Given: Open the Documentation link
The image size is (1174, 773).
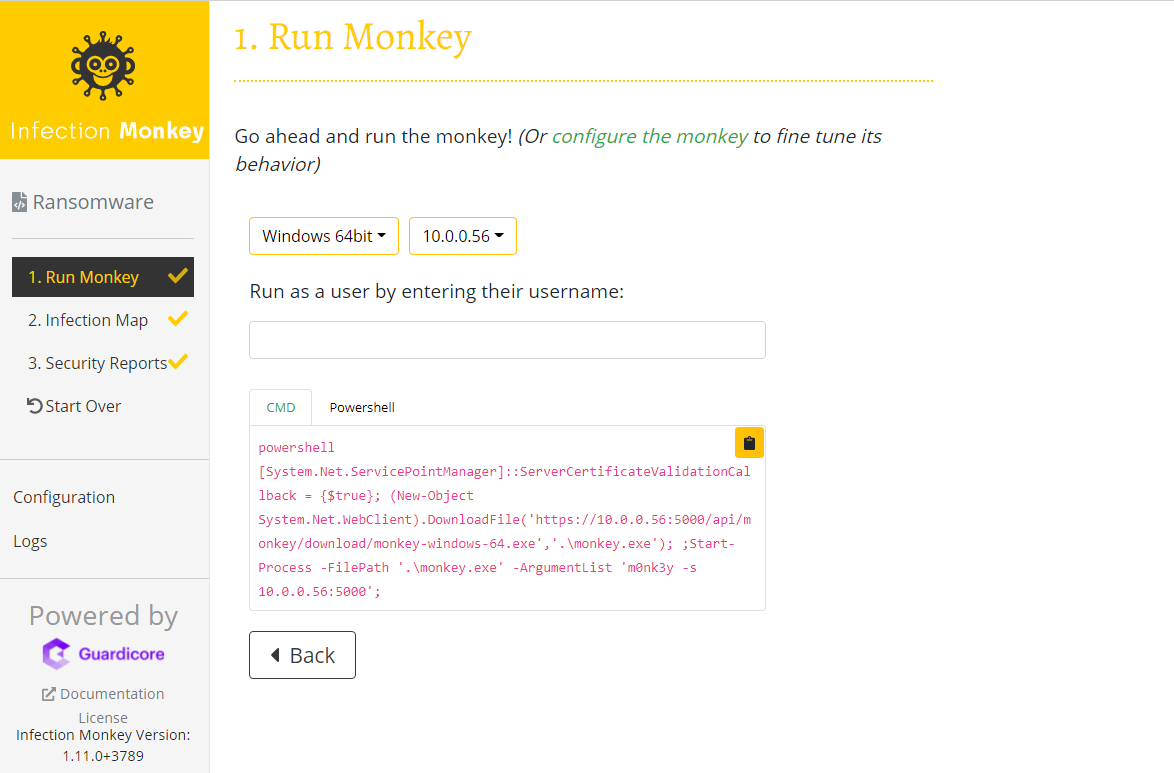Looking at the screenshot, I should (x=103, y=694).
